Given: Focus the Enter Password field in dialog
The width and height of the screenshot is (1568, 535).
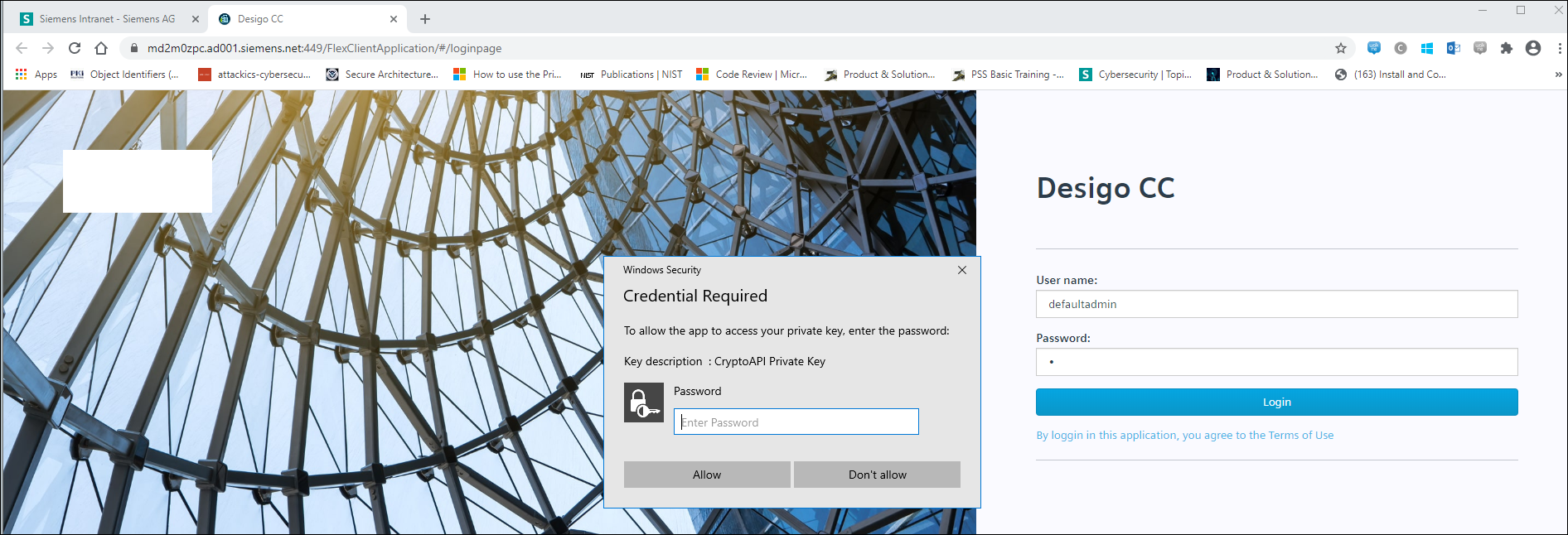Looking at the screenshot, I should point(796,422).
